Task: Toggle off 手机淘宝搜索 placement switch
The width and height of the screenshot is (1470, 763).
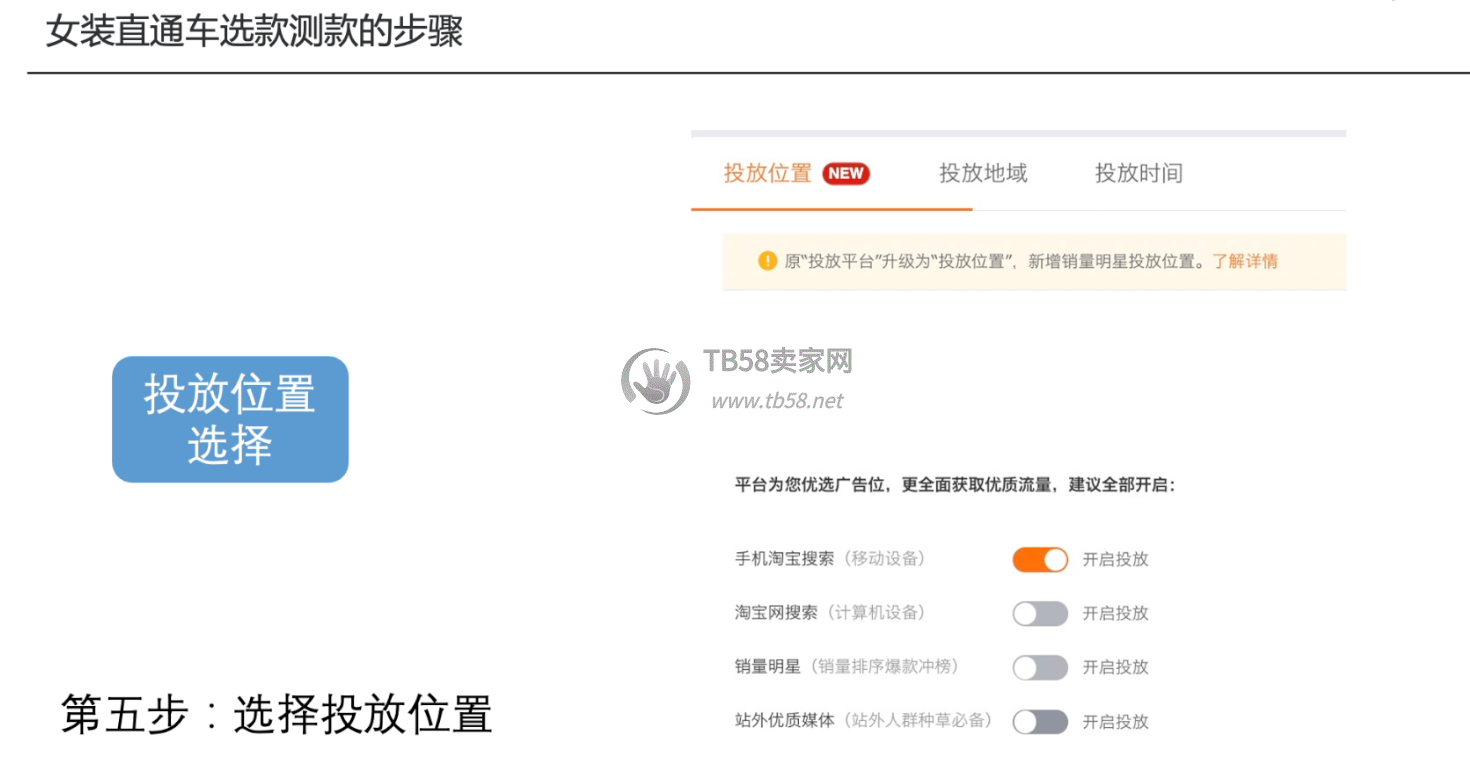Action: pos(1040,559)
